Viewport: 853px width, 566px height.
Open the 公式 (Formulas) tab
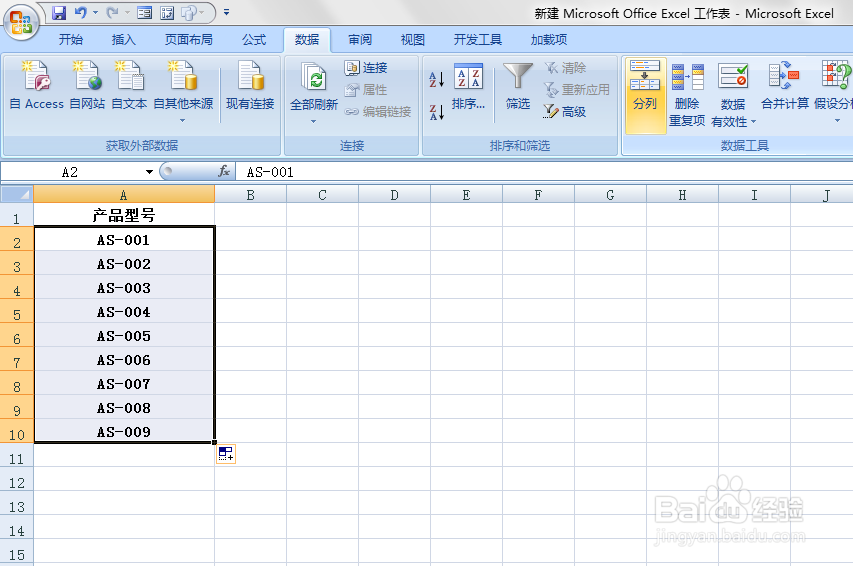(254, 40)
